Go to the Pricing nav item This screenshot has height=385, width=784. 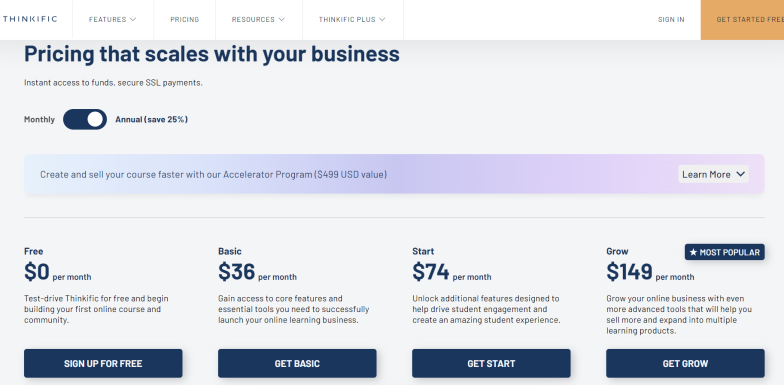click(184, 20)
